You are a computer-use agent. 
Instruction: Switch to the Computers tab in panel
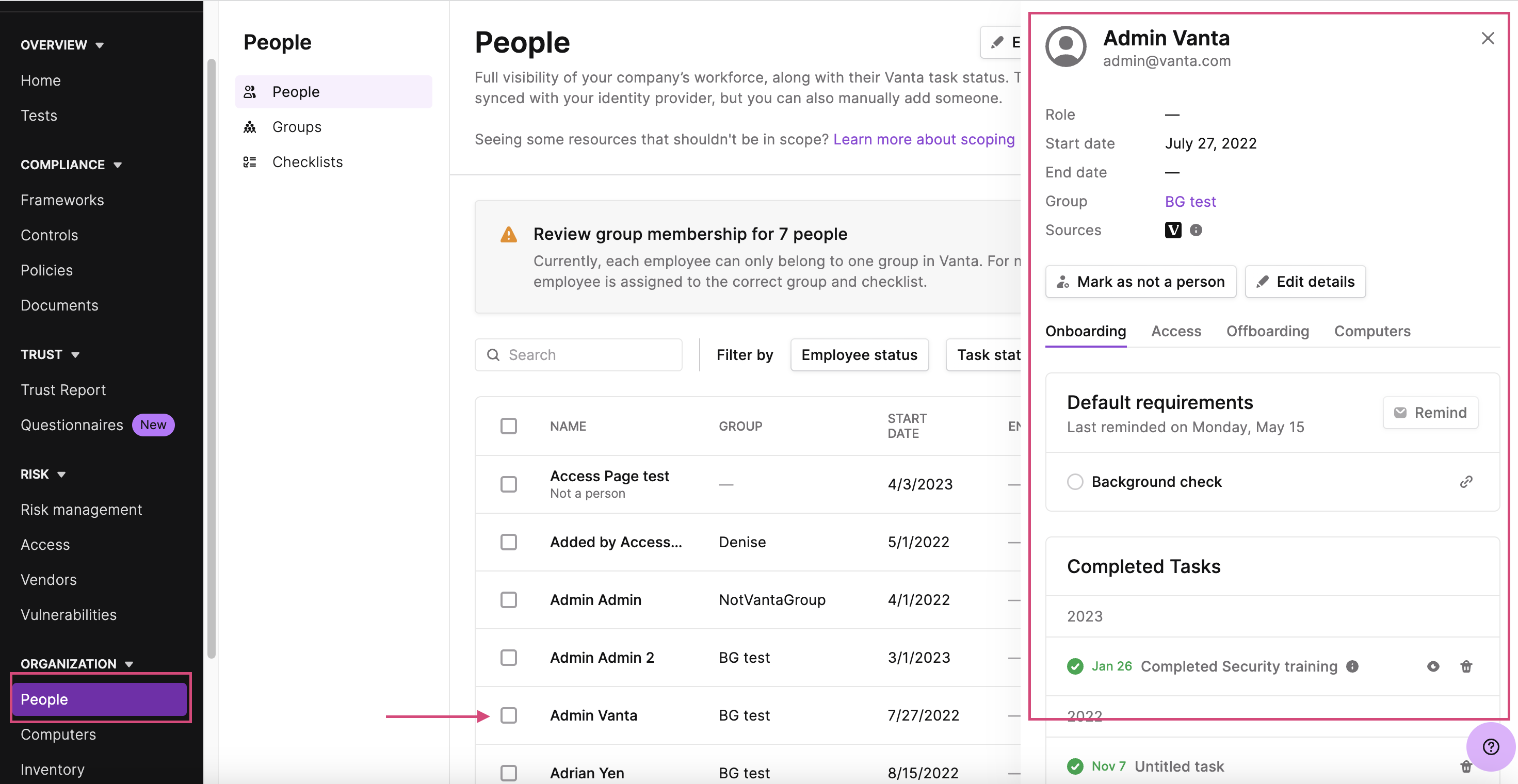point(1372,331)
